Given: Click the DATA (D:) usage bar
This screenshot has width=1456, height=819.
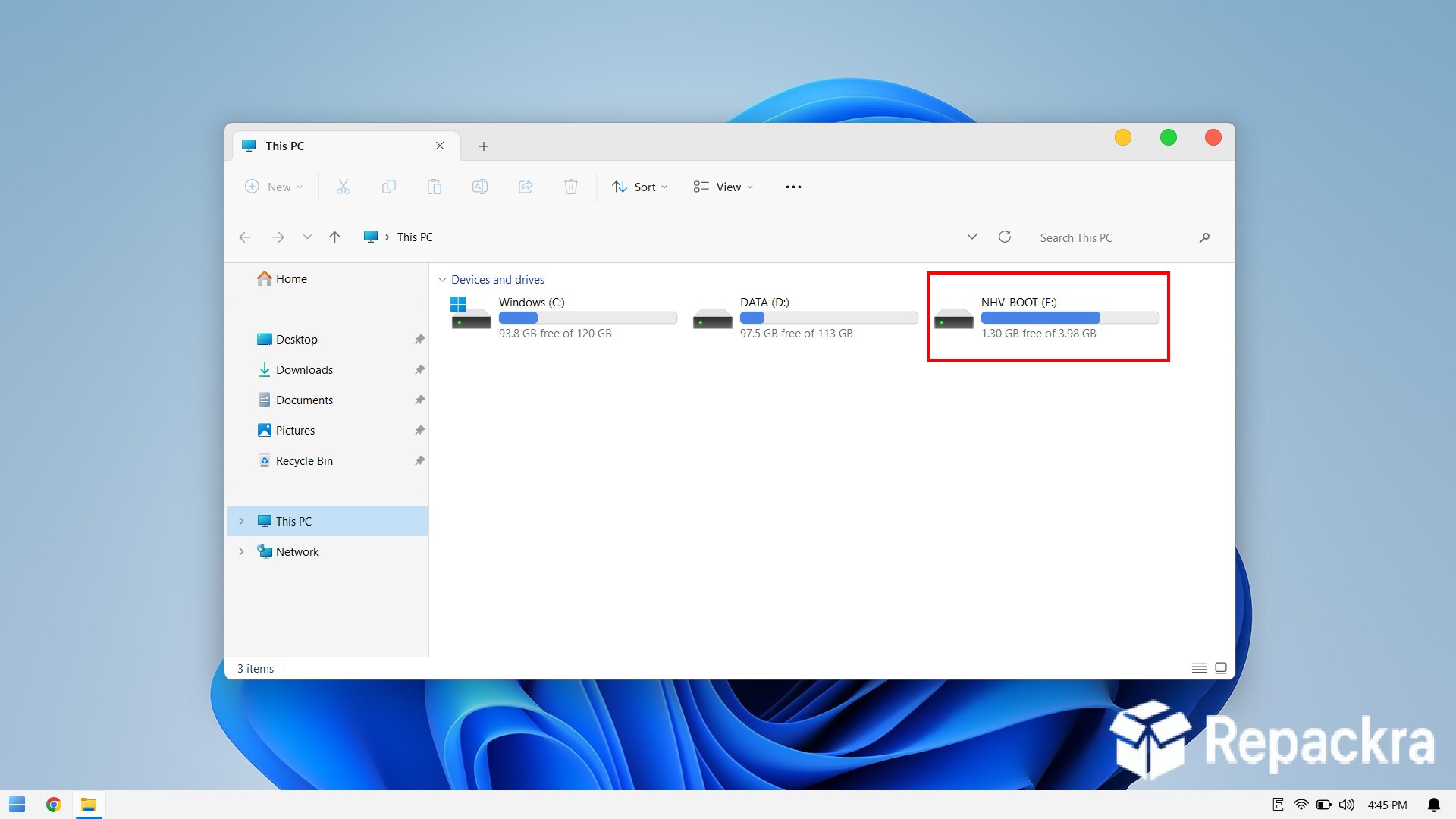Looking at the screenshot, I should pyautogui.click(x=829, y=318).
